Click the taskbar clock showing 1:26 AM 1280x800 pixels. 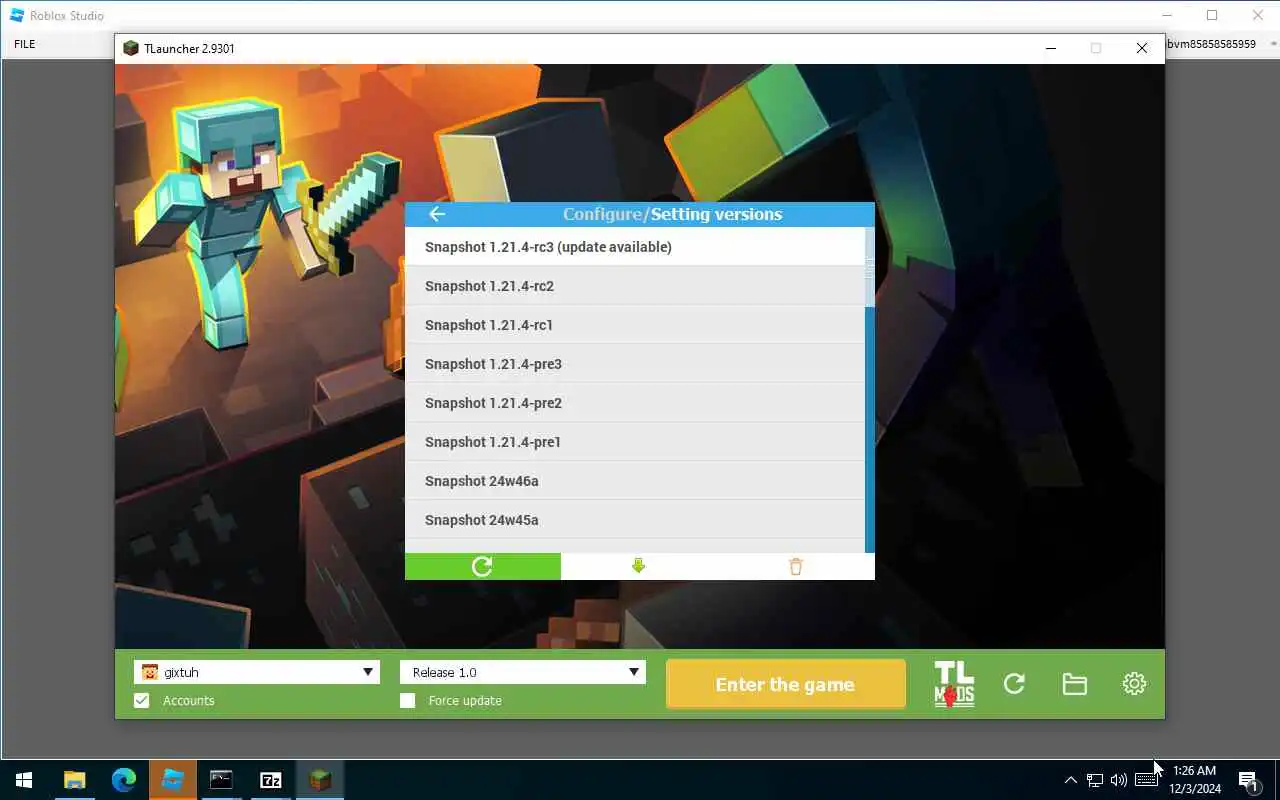pos(1195,780)
